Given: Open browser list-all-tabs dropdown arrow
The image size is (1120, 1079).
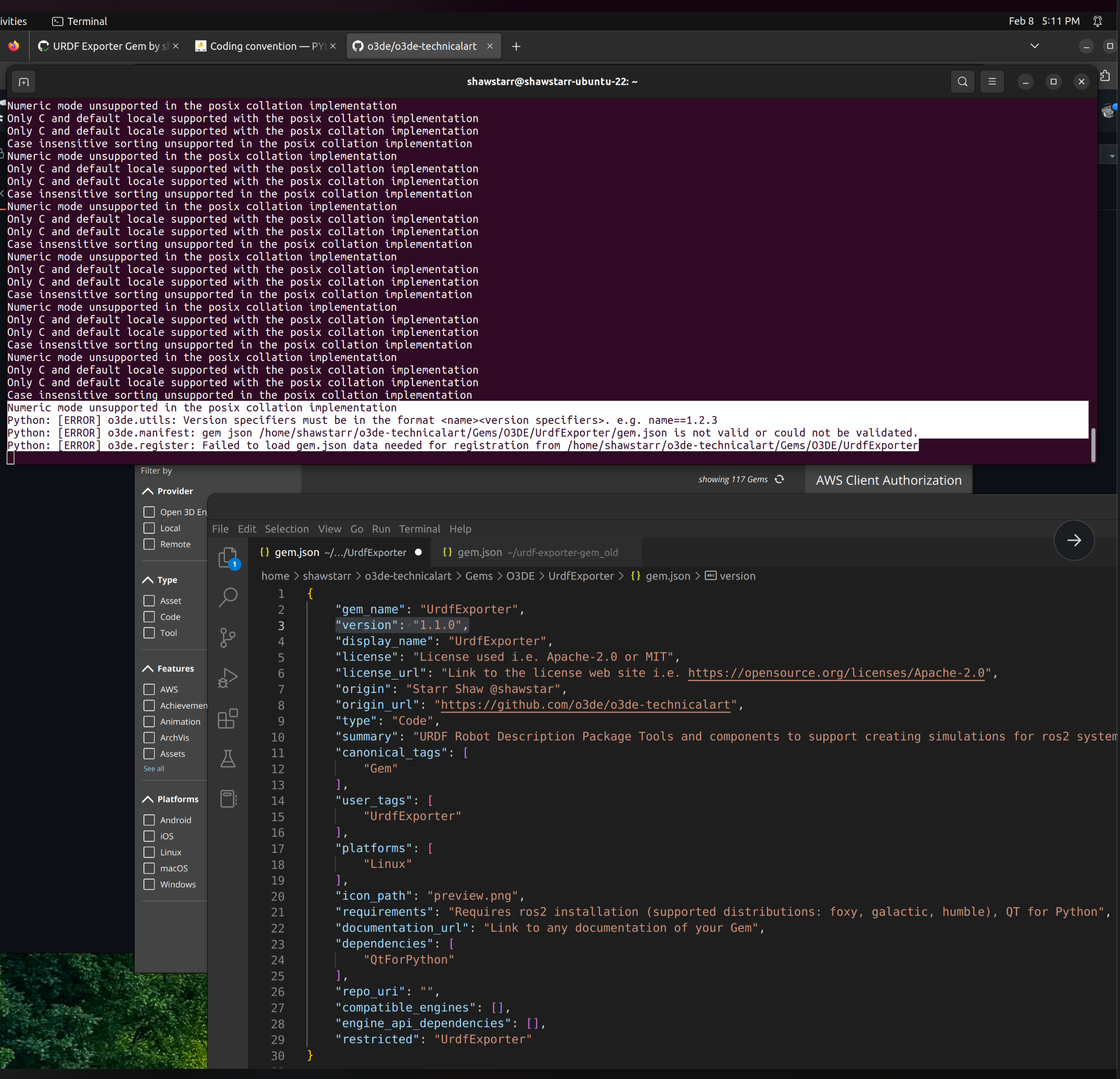Looking at the screenshot, I should pos(1034,46).
